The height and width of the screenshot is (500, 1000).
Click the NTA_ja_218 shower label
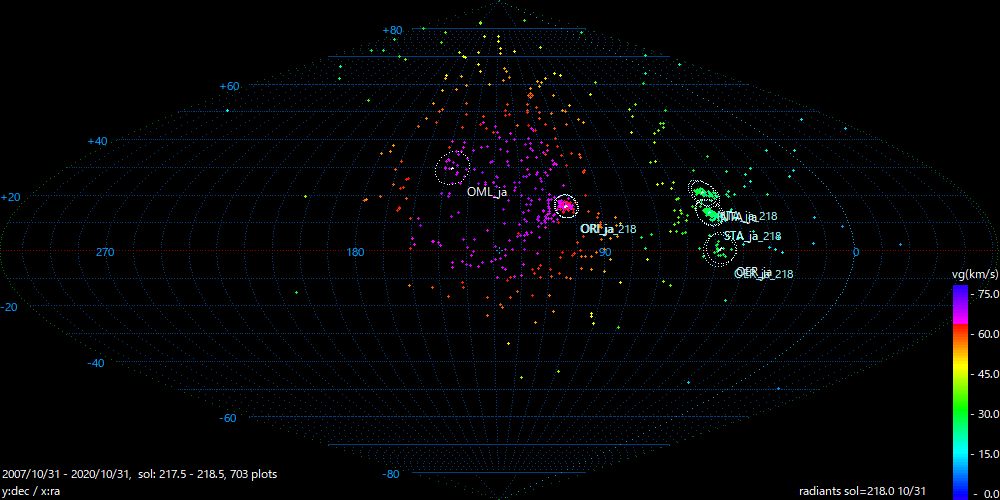749,216
